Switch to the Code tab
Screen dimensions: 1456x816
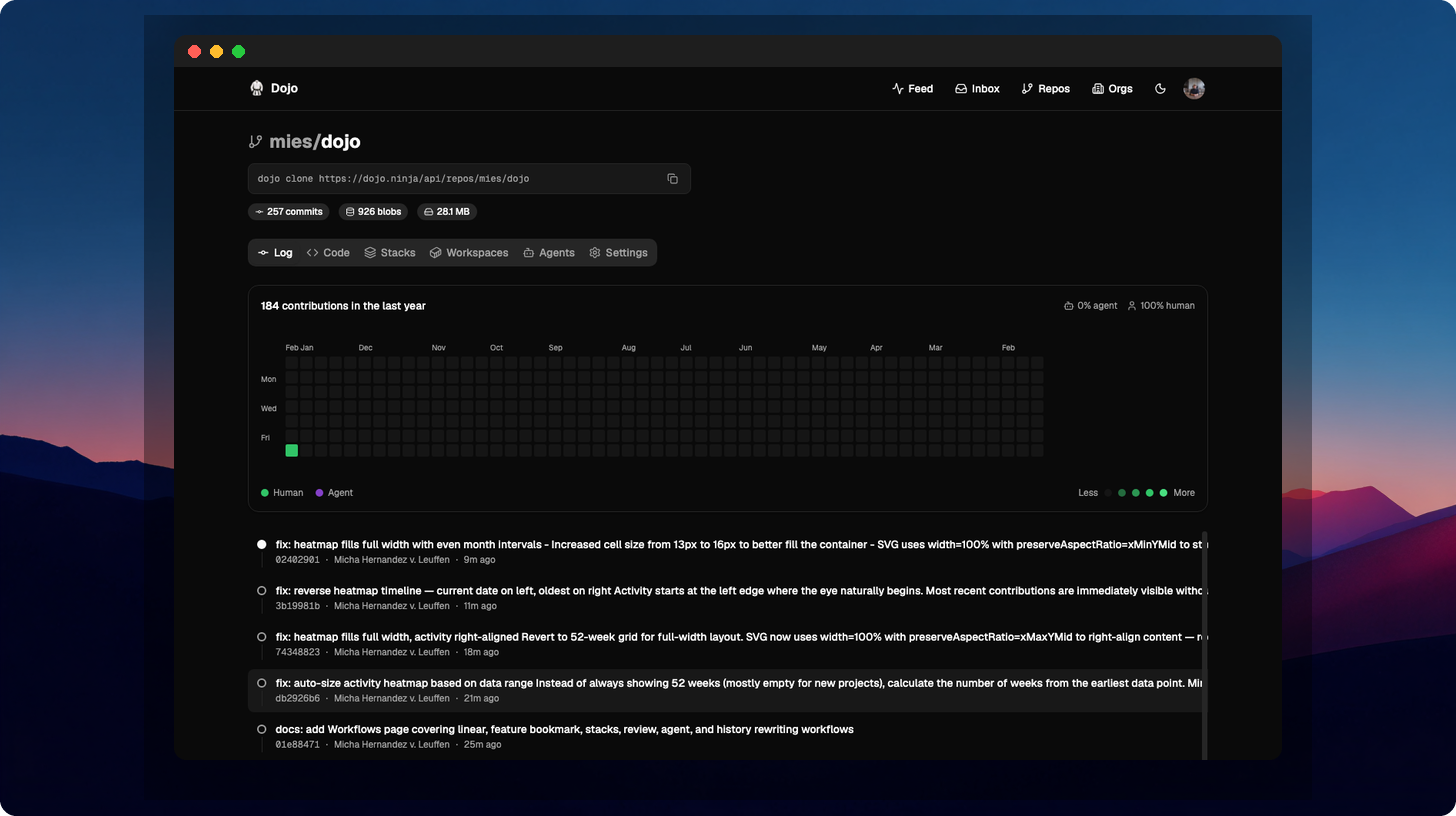[328, 252]
